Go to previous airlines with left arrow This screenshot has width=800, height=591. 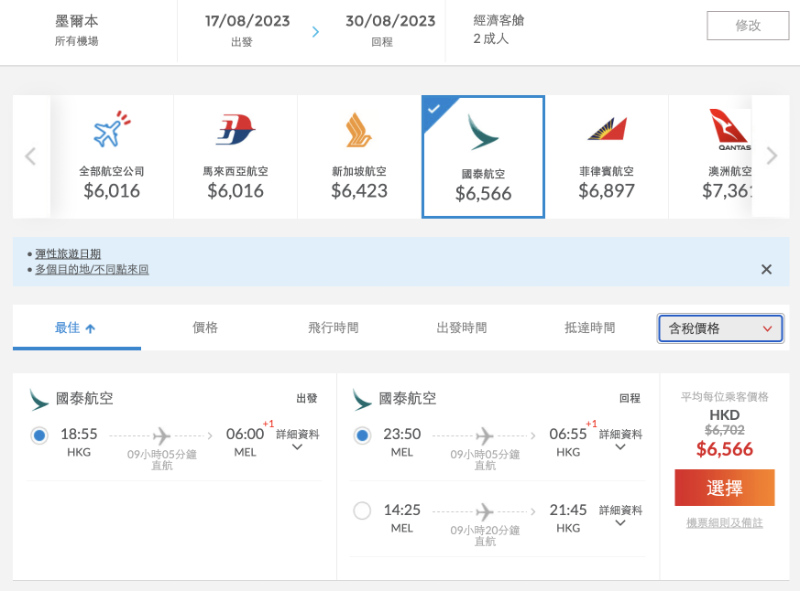pyautogui.click(x=31, y=156)
